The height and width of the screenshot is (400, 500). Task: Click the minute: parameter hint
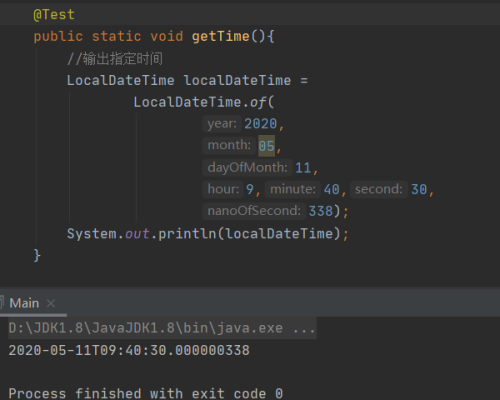click(x=293, y=189)
